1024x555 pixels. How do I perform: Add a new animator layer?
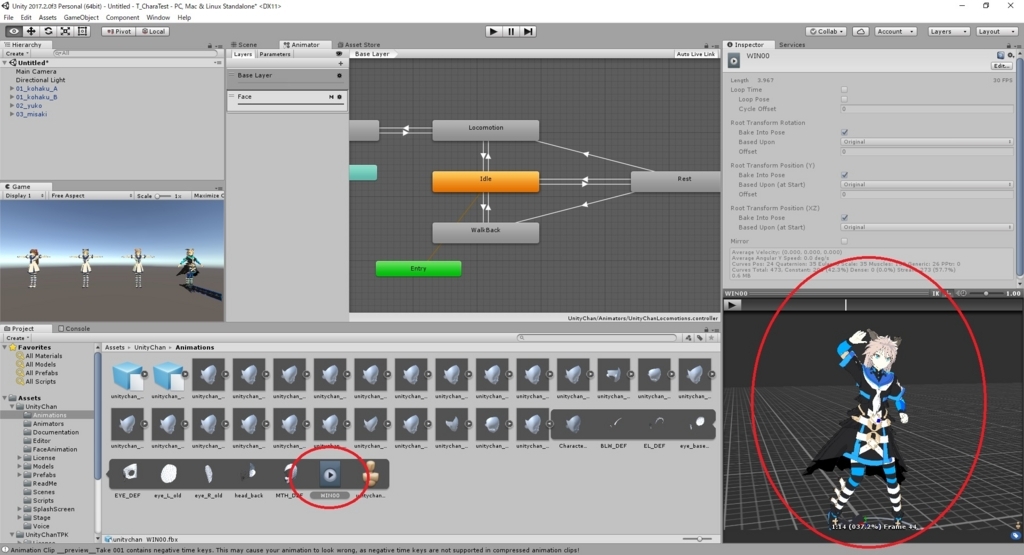tap(340, 63)
